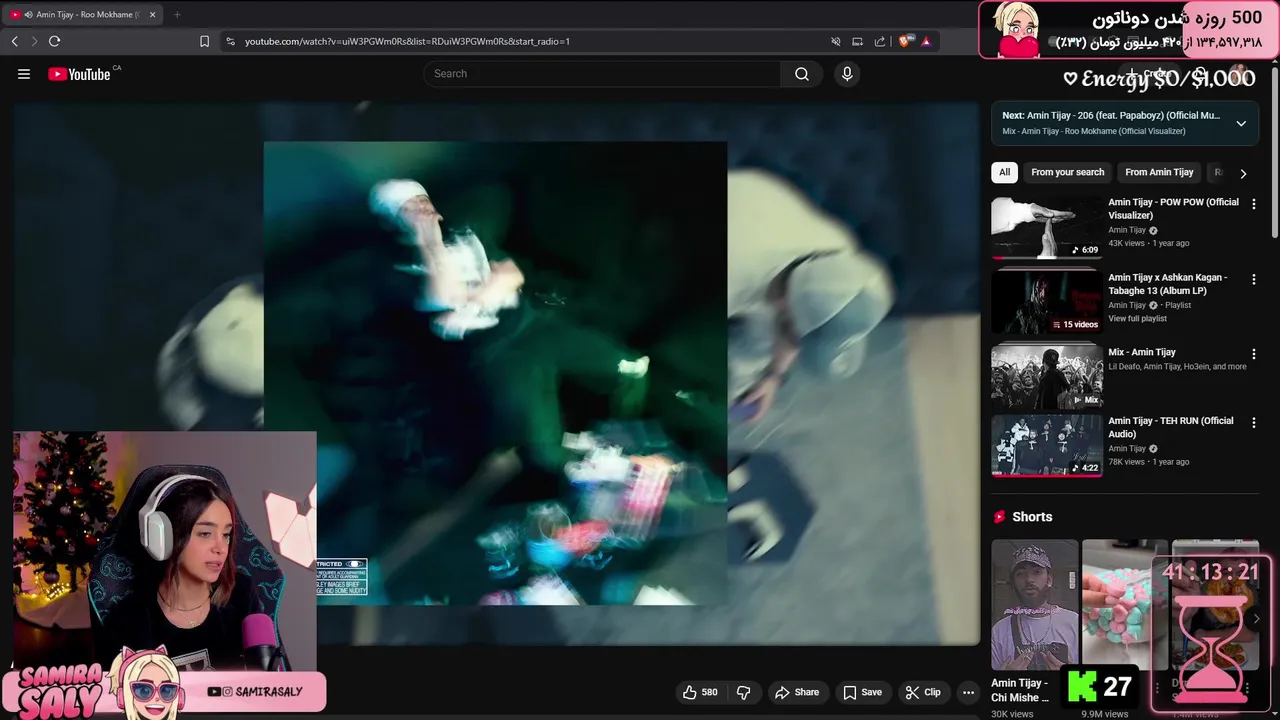Viewport: 1280px width, 720px height.
Task: Open options for TEH RUN video
Action: point(1253,423)
